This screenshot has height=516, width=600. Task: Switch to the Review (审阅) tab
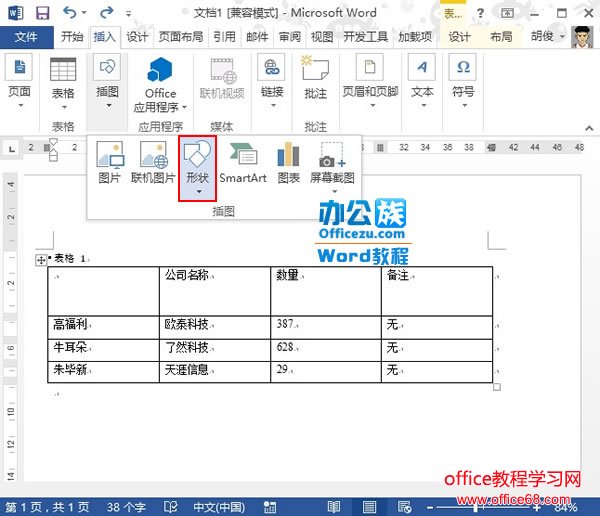(x=290, y=37)
